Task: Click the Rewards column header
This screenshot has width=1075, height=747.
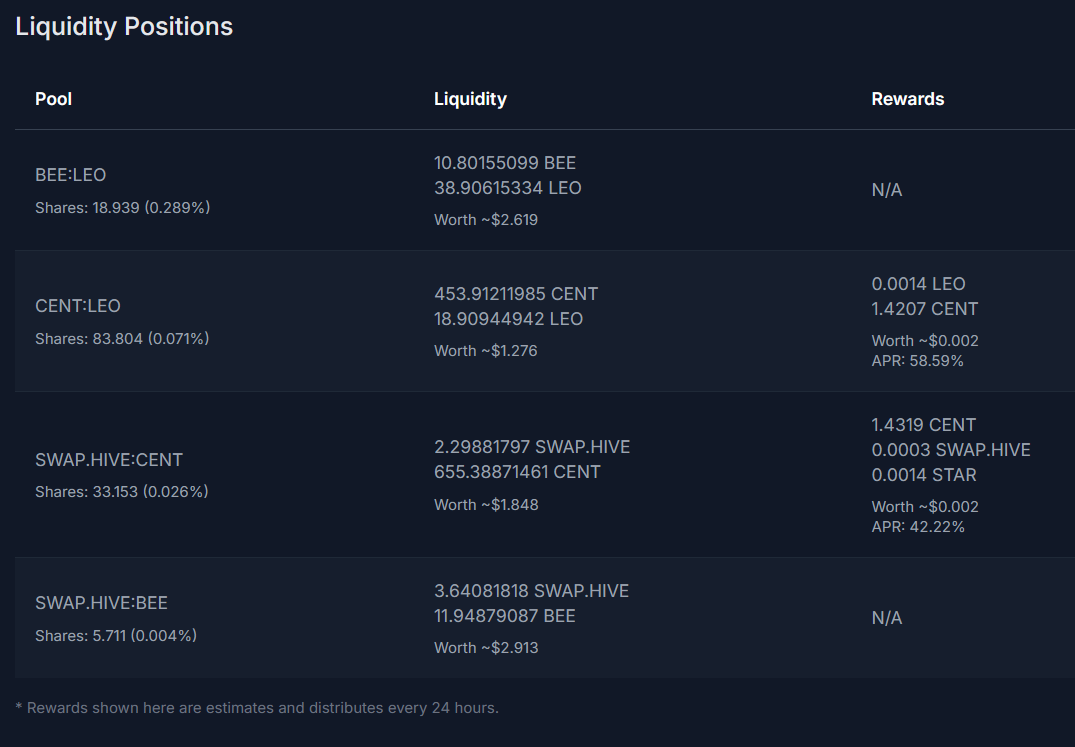Action: point(908,99)
